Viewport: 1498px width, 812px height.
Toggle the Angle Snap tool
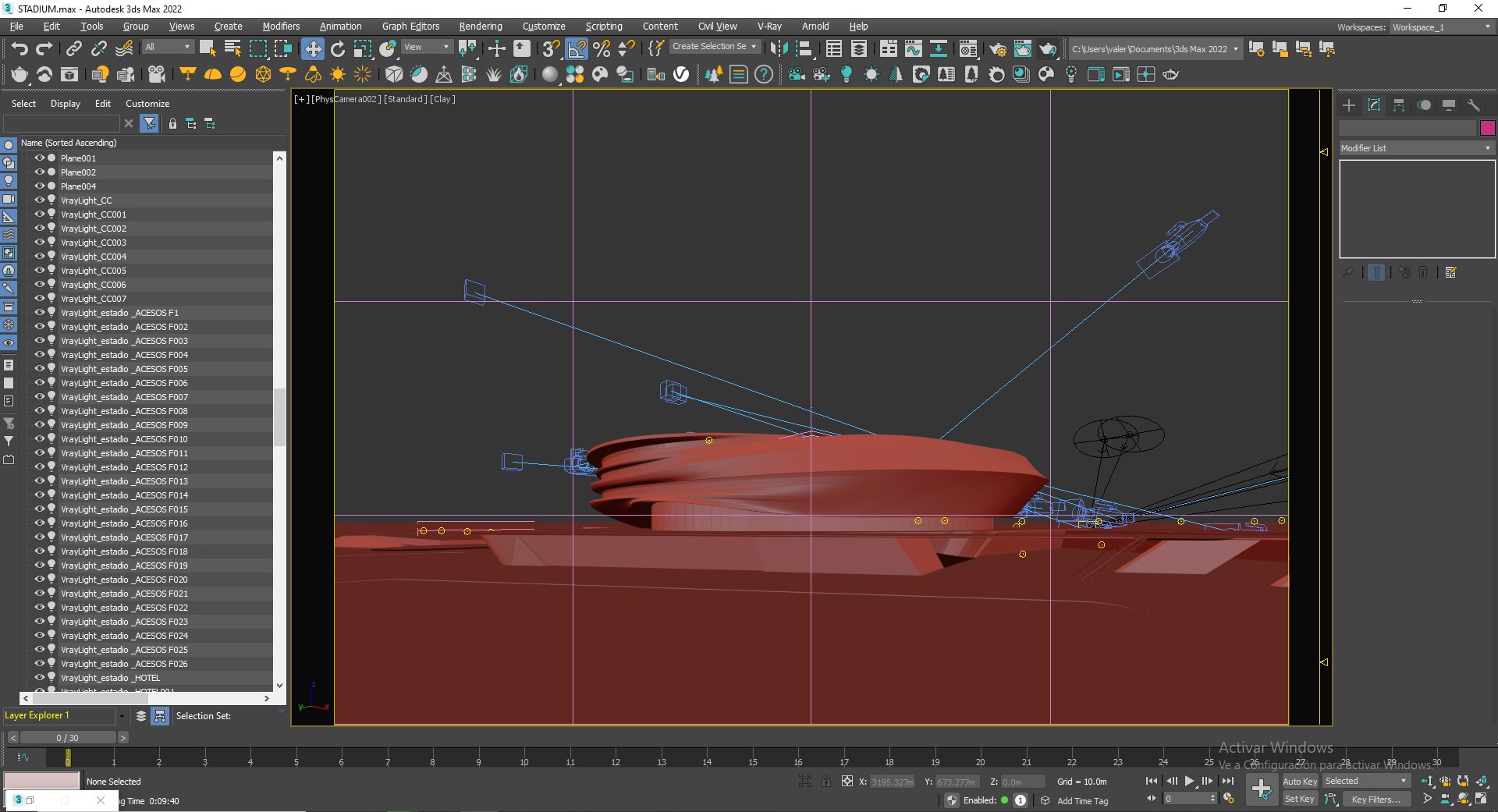tap(577, 48)
